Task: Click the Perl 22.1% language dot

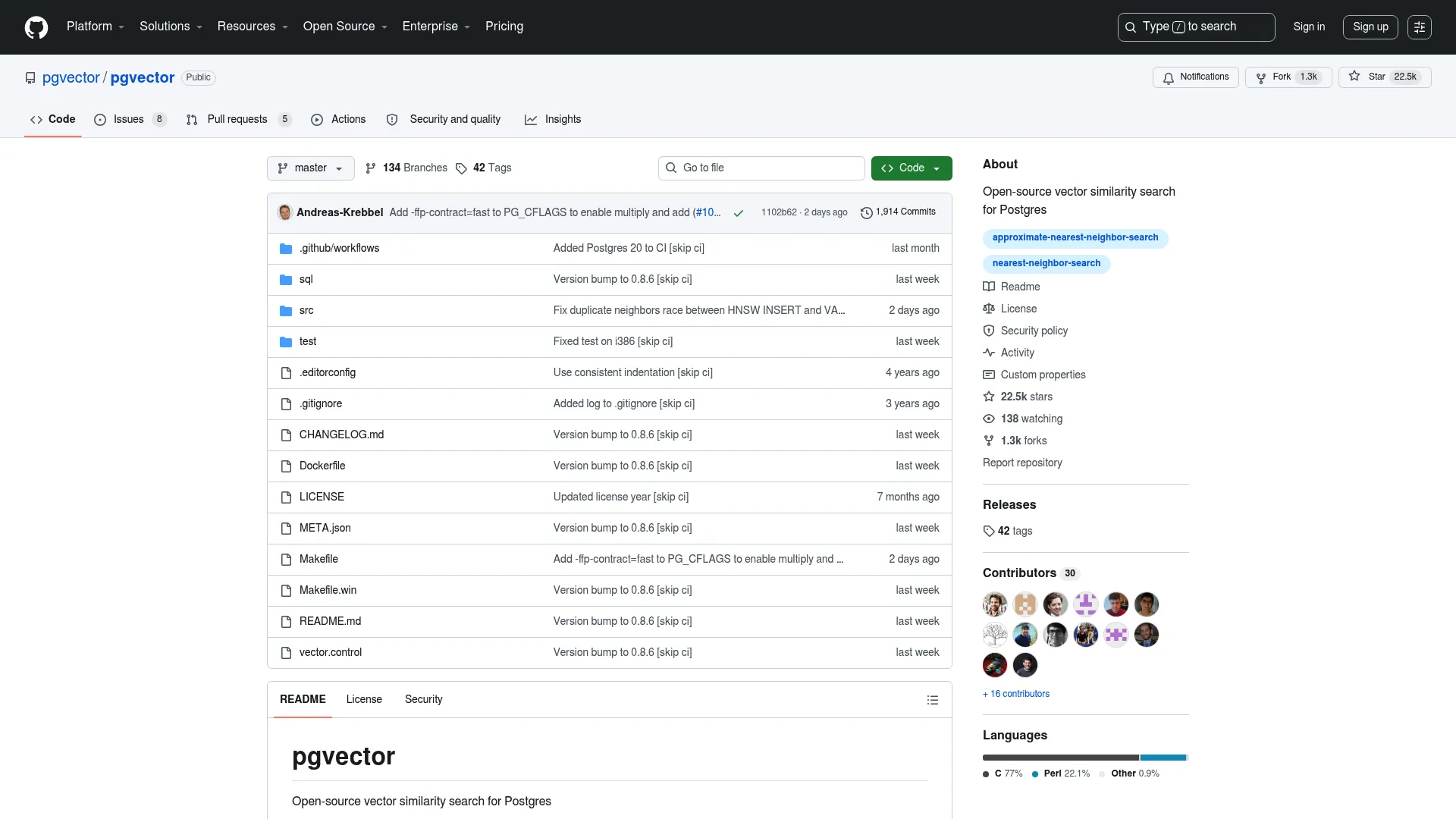Action: click(1034, 775)
